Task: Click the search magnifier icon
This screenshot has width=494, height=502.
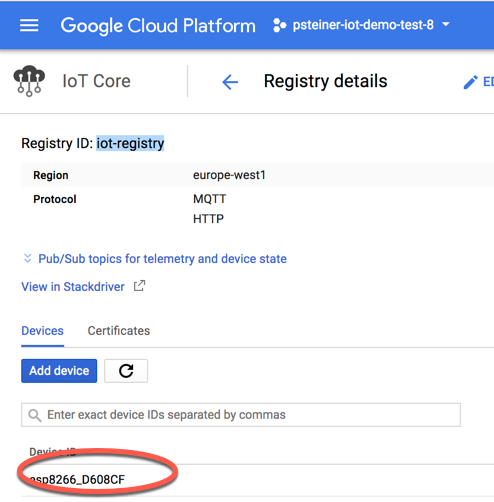Action: click(35, 415)
